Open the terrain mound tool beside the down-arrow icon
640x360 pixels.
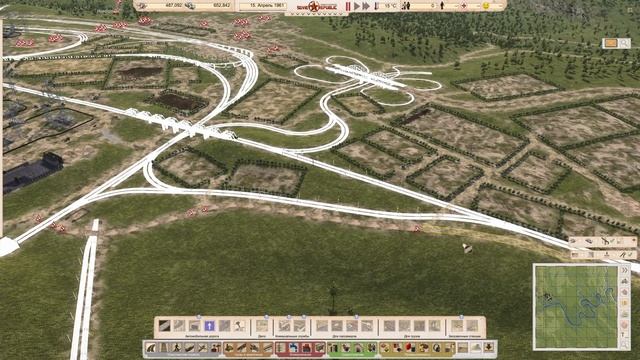tap(476, 348)
